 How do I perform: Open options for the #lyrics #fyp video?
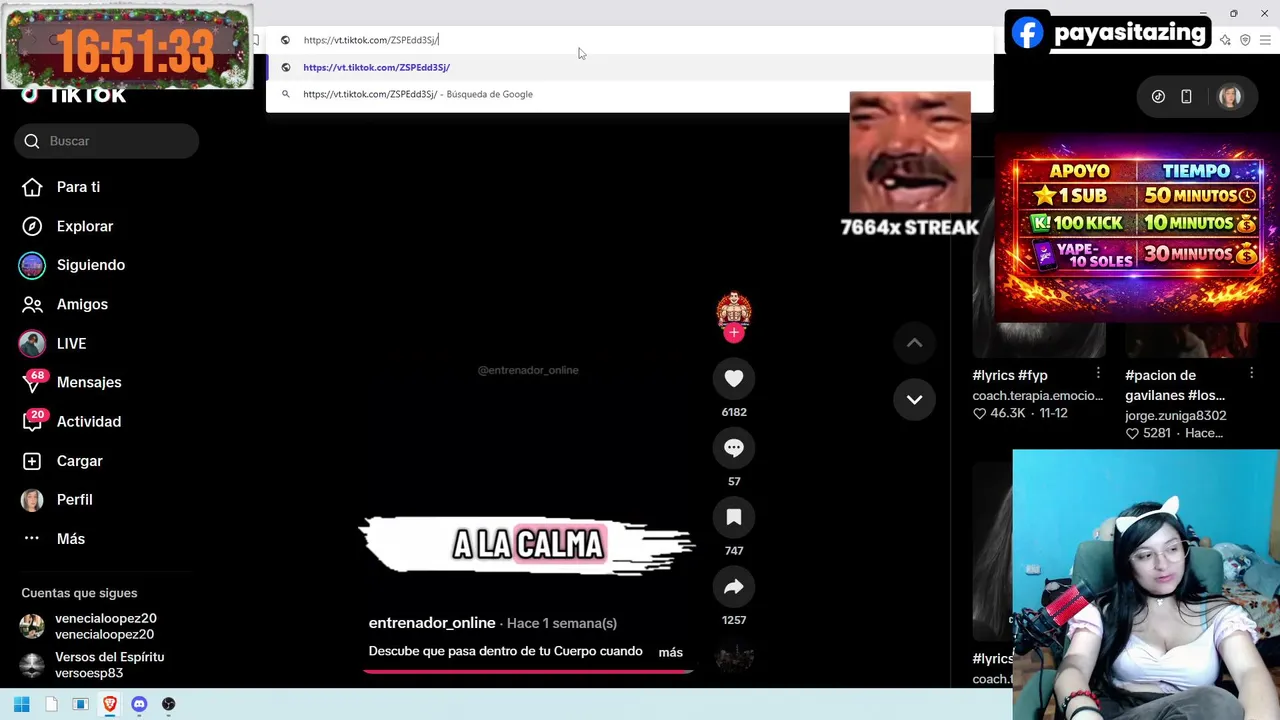point(1098,373)
